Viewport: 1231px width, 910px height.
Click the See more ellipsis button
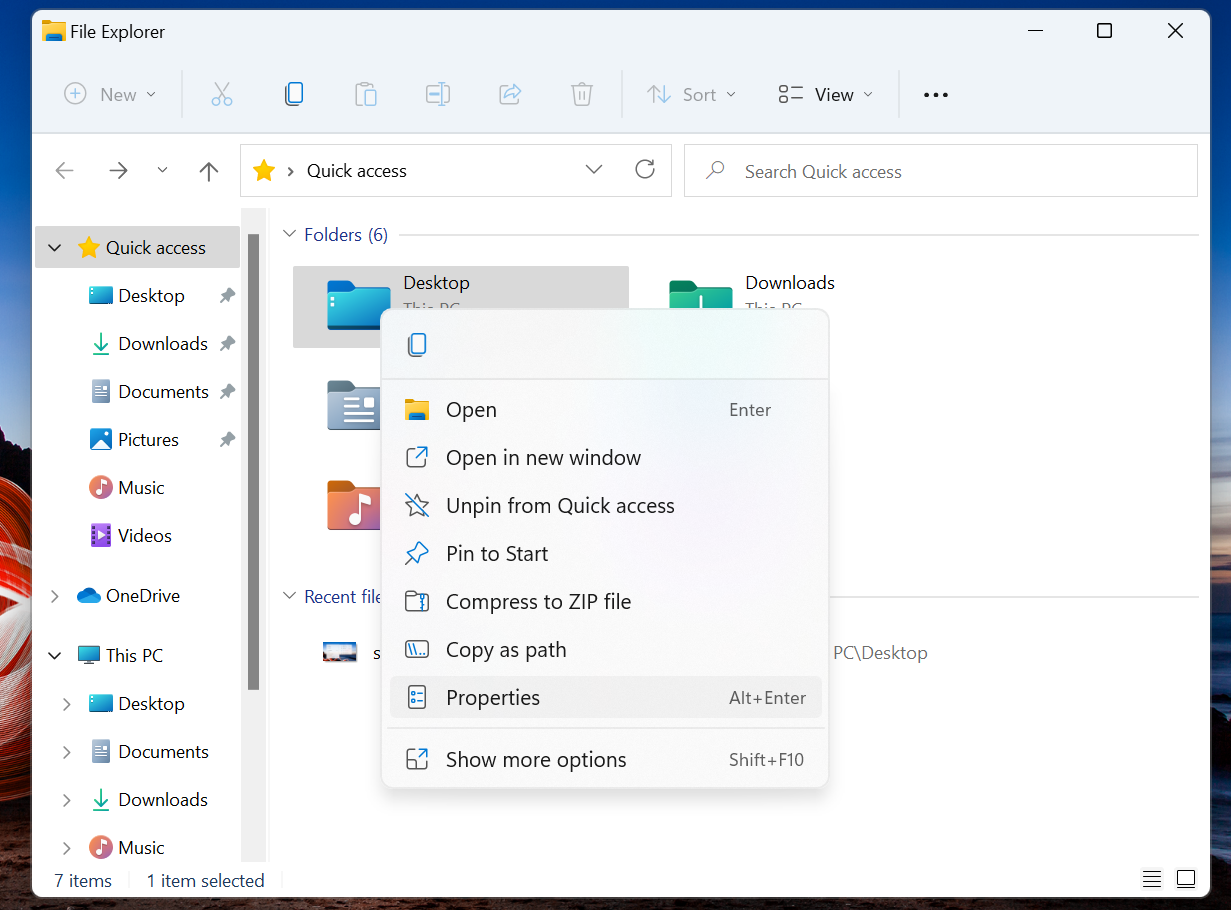click(x=935, y=94)
